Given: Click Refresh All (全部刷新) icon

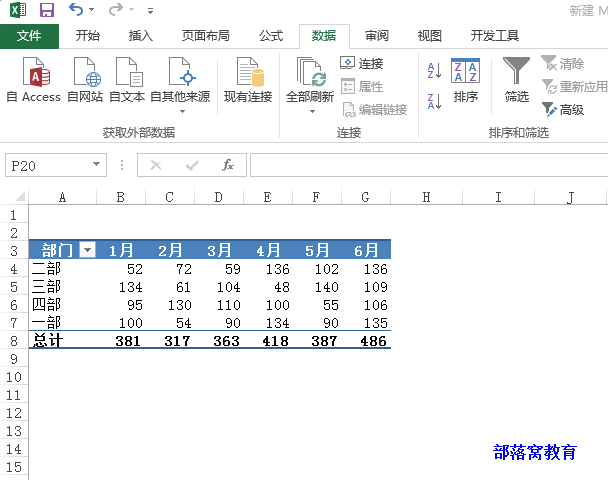Looking at the screenshot, I should (310, 72).
